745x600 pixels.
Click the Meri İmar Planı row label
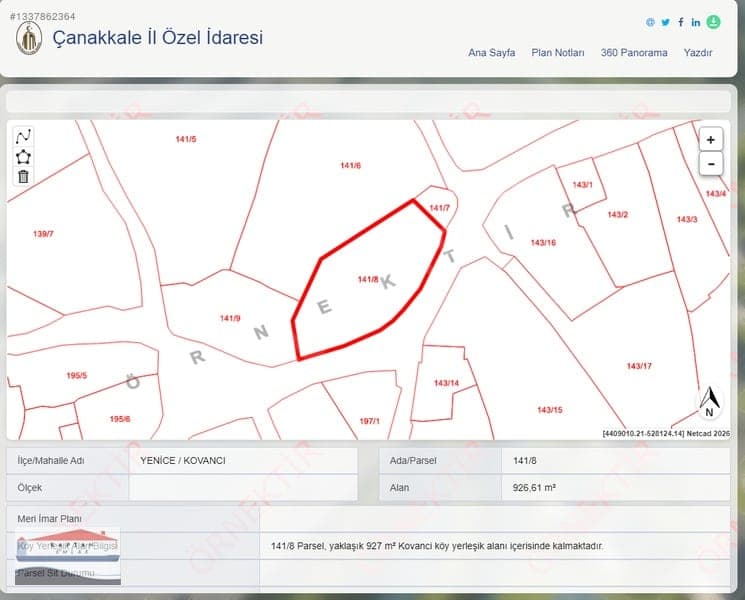[x=49, y=519]
